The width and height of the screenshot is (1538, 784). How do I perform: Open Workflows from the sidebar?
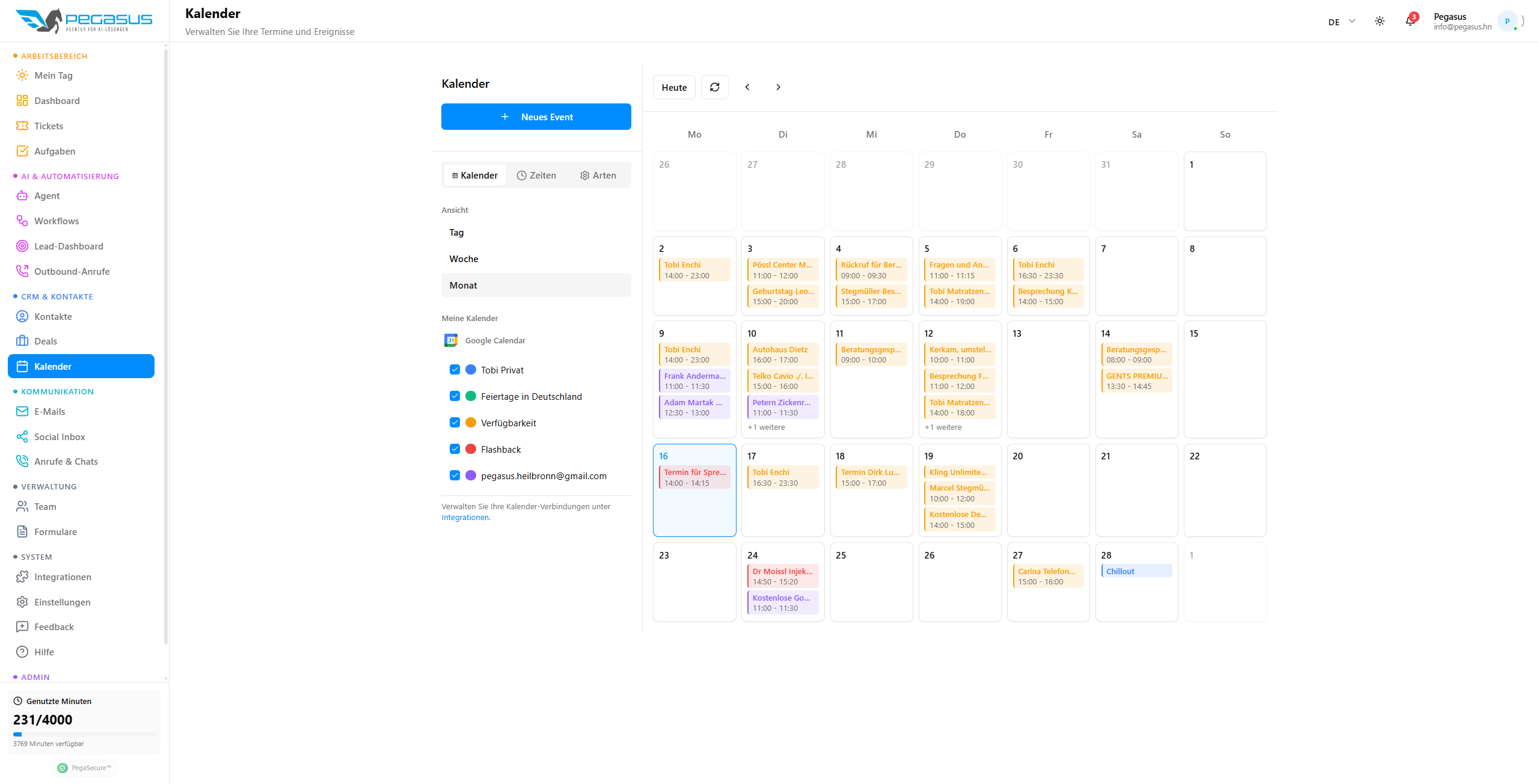pyautogui.click(x=57, y=221)
